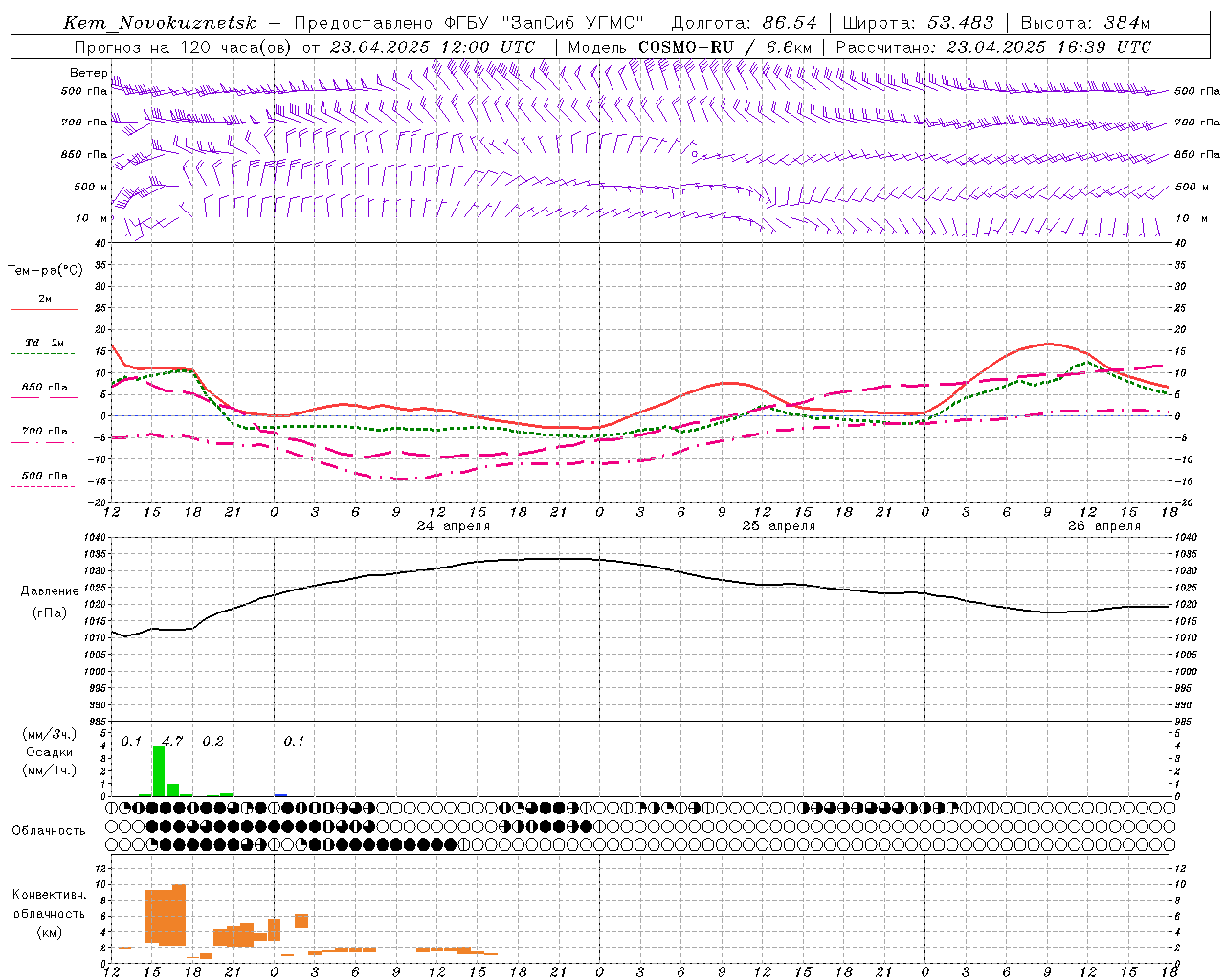Click the dashed line sample under Td 2м
The width and height of the screenshot is (1225, 980).
click(44, 353)
